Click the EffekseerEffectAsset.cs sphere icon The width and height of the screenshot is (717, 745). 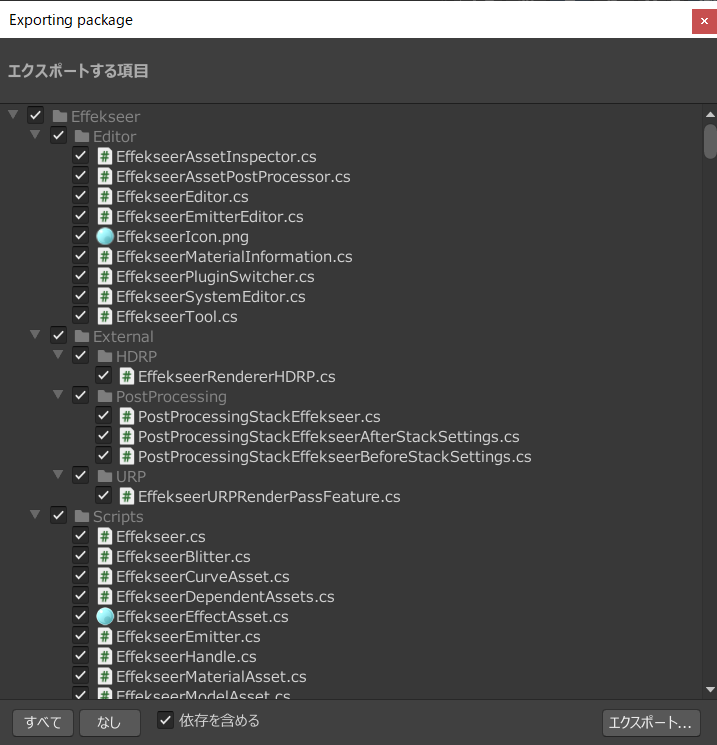pos(105,617)
